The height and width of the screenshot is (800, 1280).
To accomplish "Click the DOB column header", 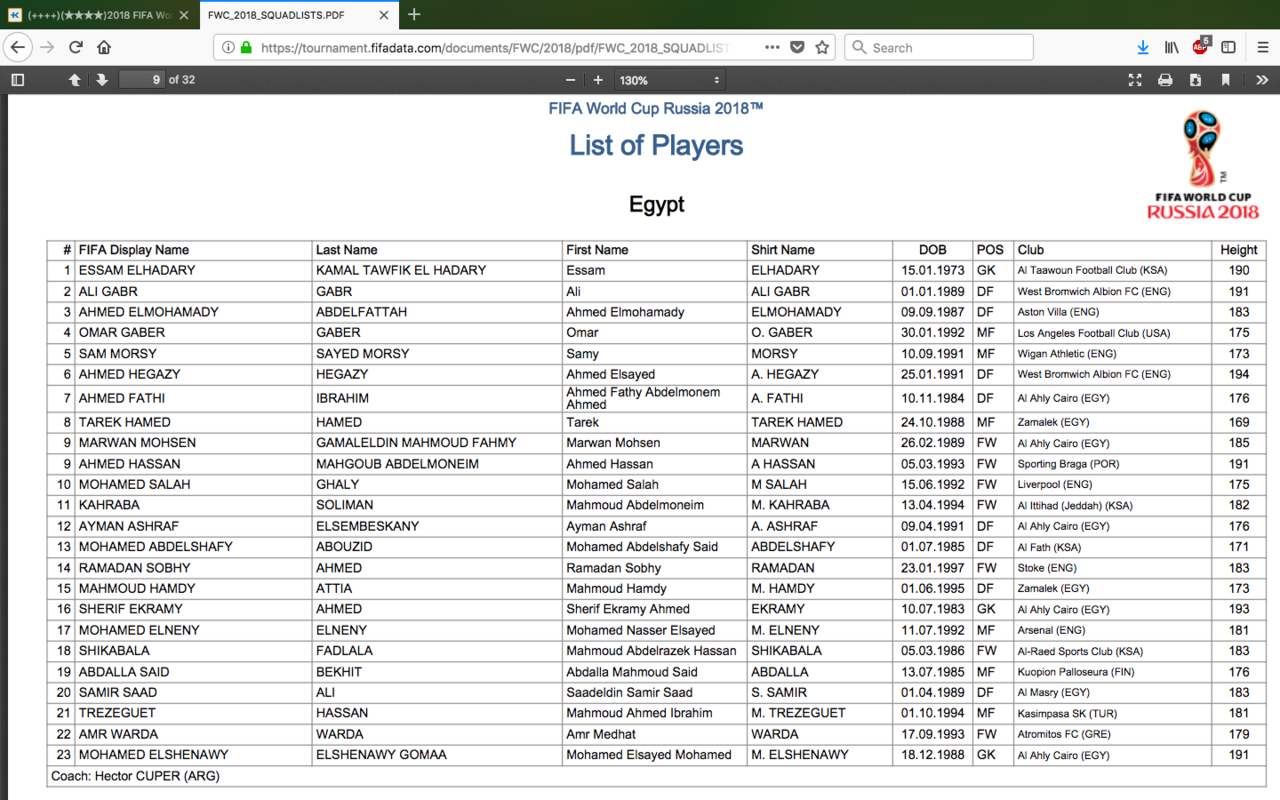I will coord(933,250).
